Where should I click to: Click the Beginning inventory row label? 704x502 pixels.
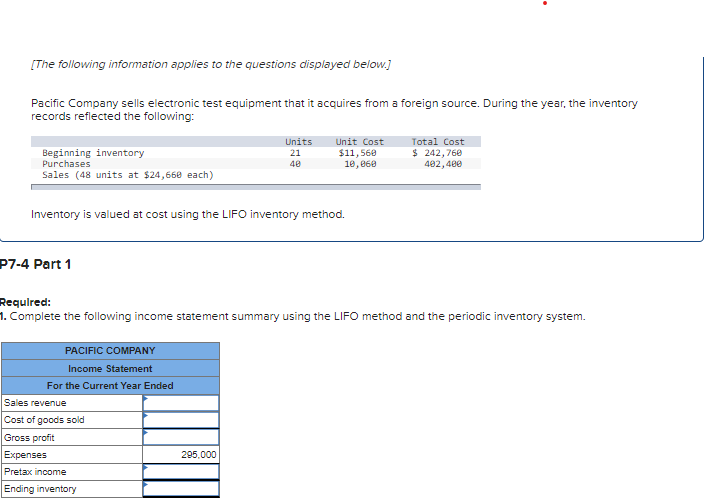click(x=93, y=153)
